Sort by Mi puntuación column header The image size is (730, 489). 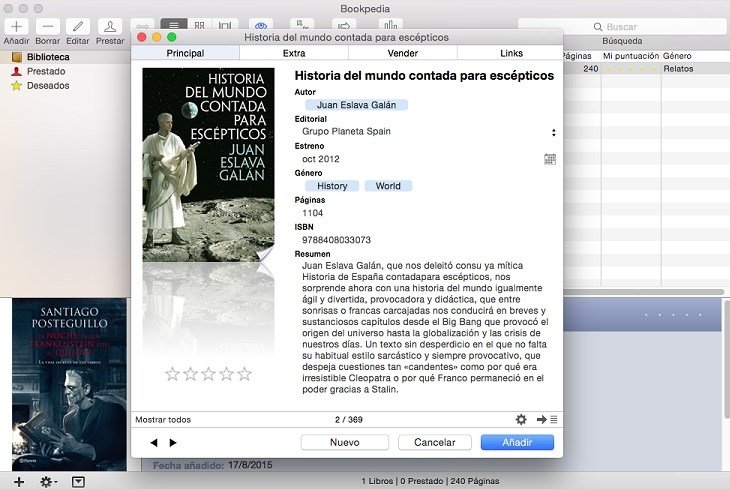tap(631, 56)
